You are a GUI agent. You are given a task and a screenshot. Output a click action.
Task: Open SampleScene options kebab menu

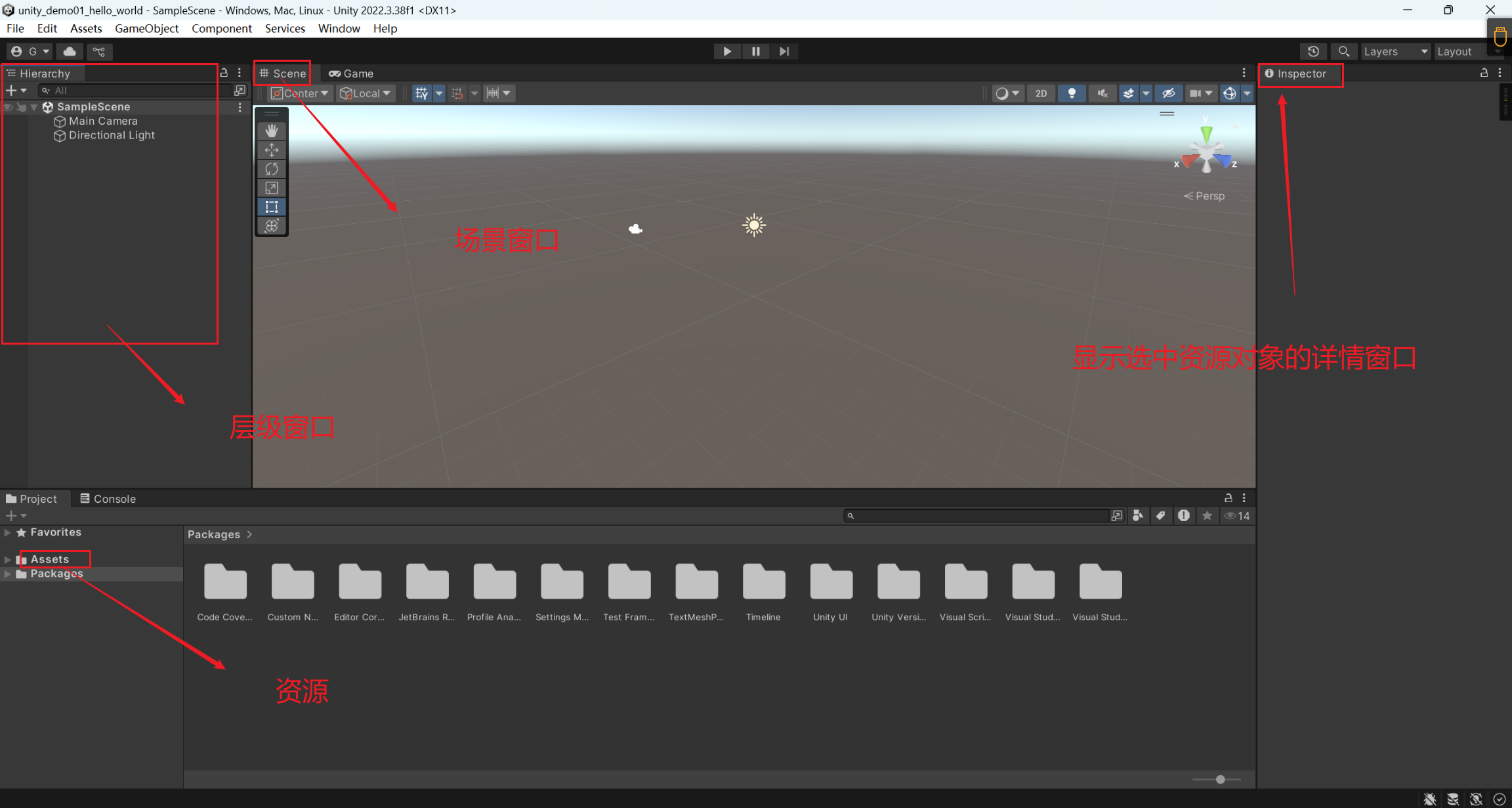click(240, 107)
